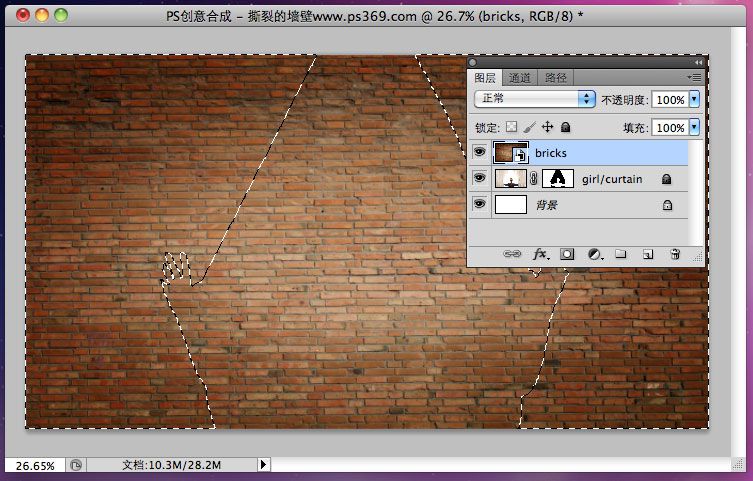
Task: Create new fill or adjustment layer
Action: point(595,254)
